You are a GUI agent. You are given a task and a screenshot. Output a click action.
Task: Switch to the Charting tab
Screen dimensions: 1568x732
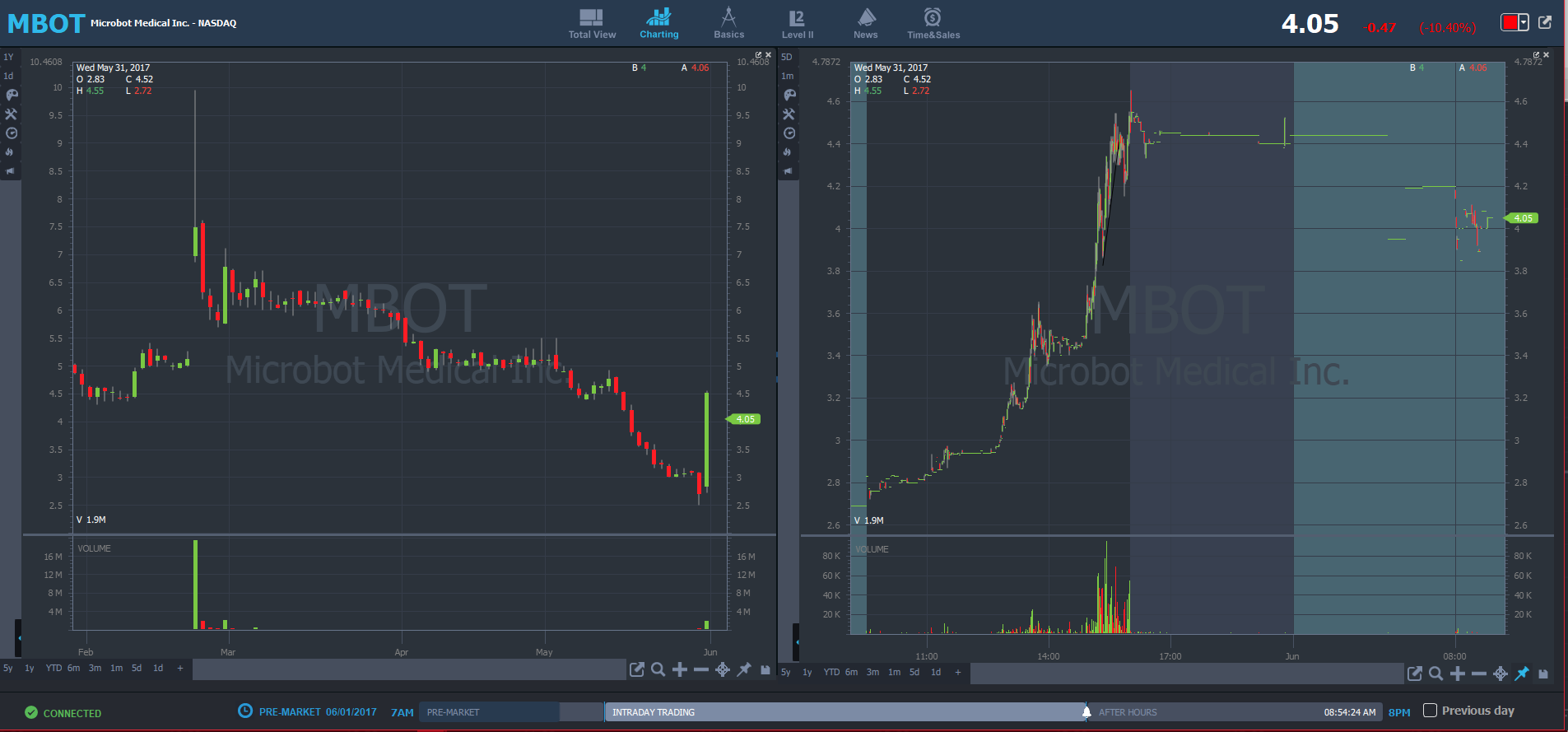coord(658,23)
